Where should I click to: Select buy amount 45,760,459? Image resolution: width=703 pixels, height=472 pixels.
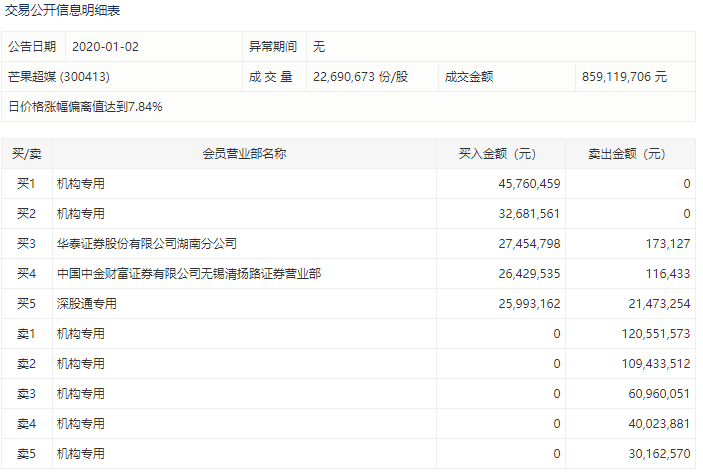(529, 184)
